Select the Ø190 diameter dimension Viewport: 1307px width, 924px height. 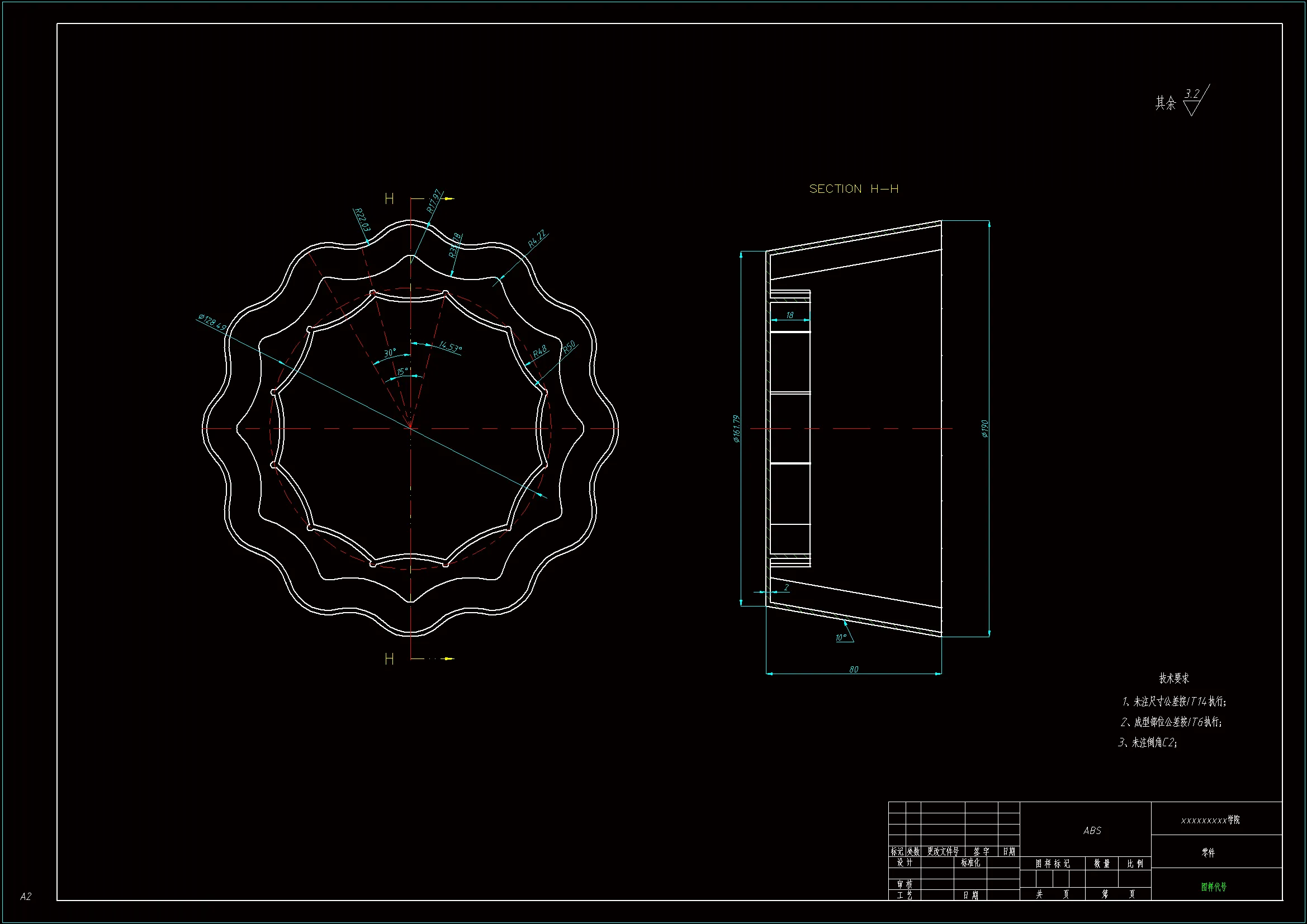(985, 428)
